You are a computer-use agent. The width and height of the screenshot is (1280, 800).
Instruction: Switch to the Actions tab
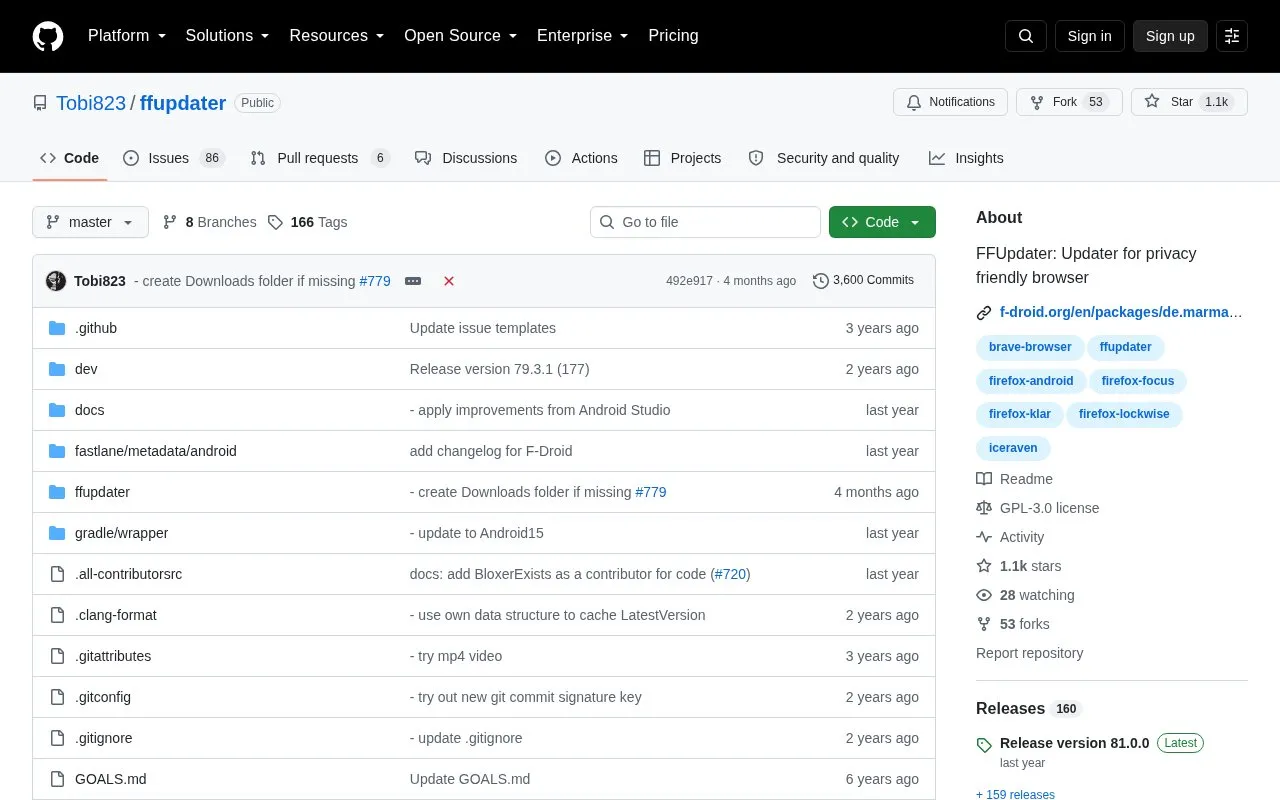(581, 158)
